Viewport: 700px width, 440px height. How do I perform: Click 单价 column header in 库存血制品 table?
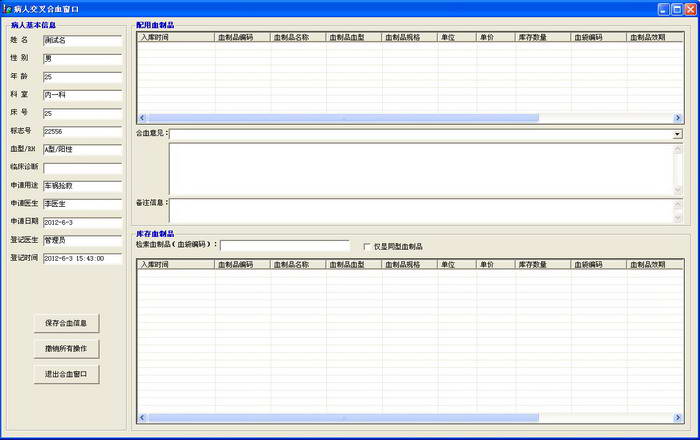(x=496, y=265)
